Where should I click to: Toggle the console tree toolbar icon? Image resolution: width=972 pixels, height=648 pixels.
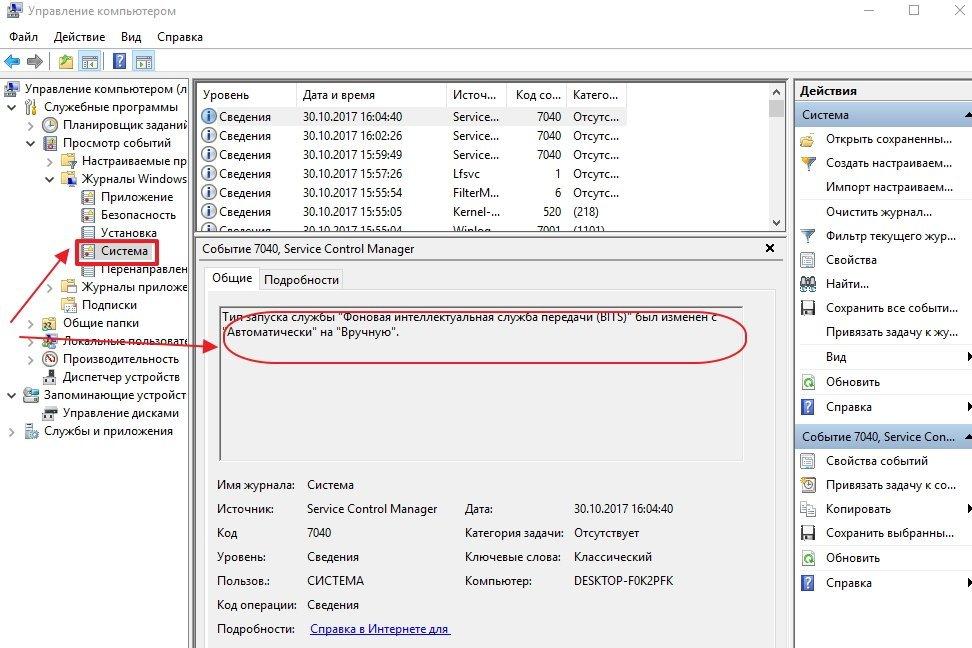[90, 61]
